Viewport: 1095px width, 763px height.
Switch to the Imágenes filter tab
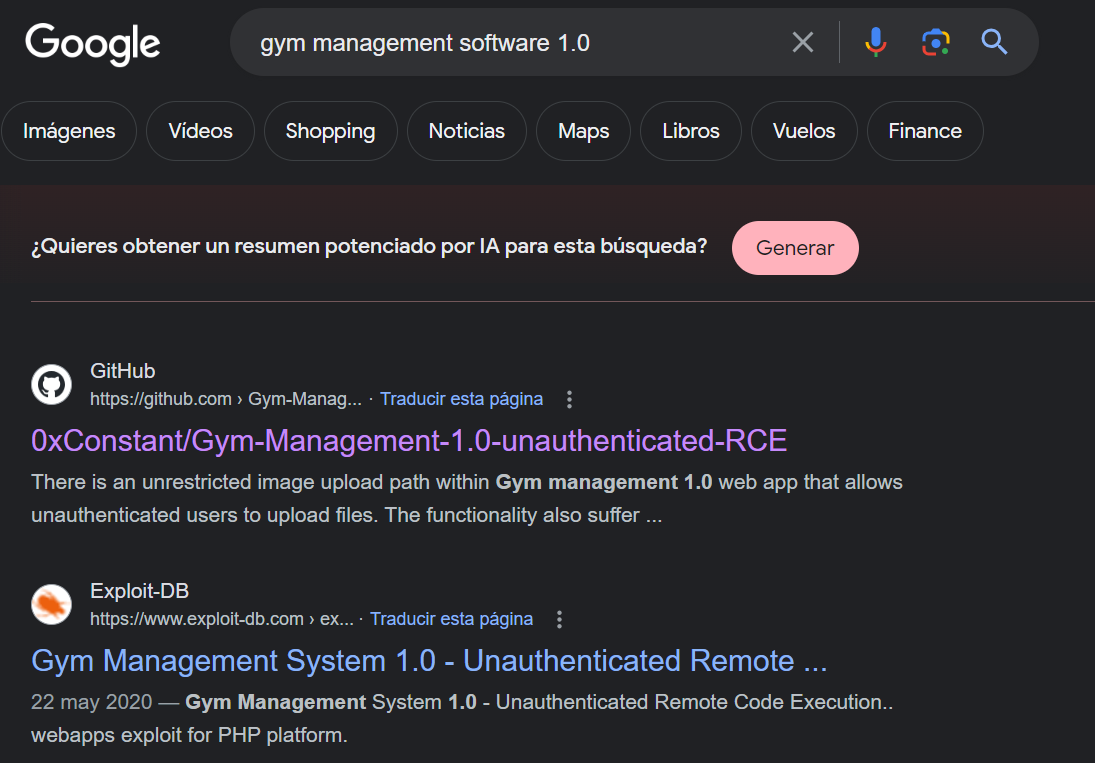point(69,131)
